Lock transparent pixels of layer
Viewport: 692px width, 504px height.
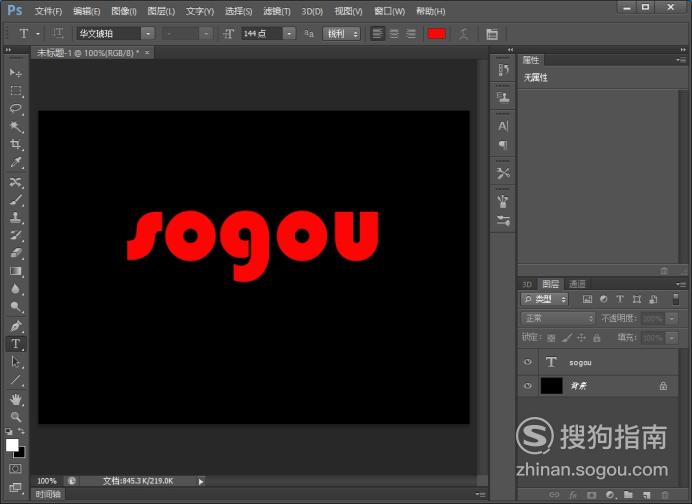551,339
